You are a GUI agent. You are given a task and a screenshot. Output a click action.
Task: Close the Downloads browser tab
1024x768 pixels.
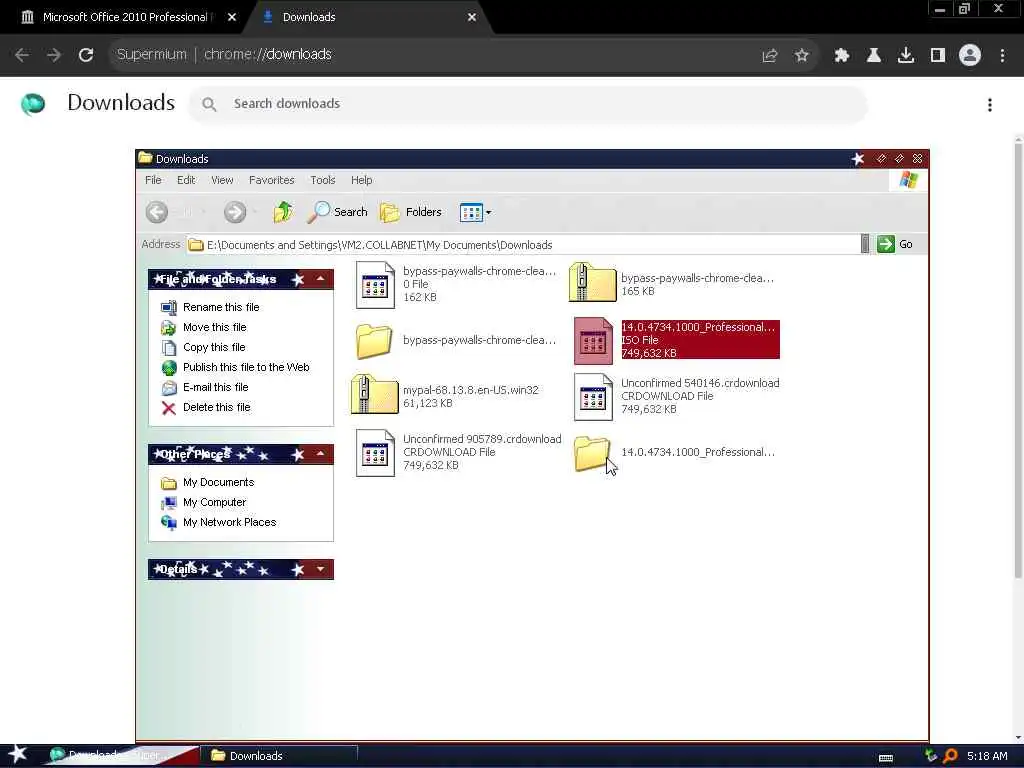point(472,17)
